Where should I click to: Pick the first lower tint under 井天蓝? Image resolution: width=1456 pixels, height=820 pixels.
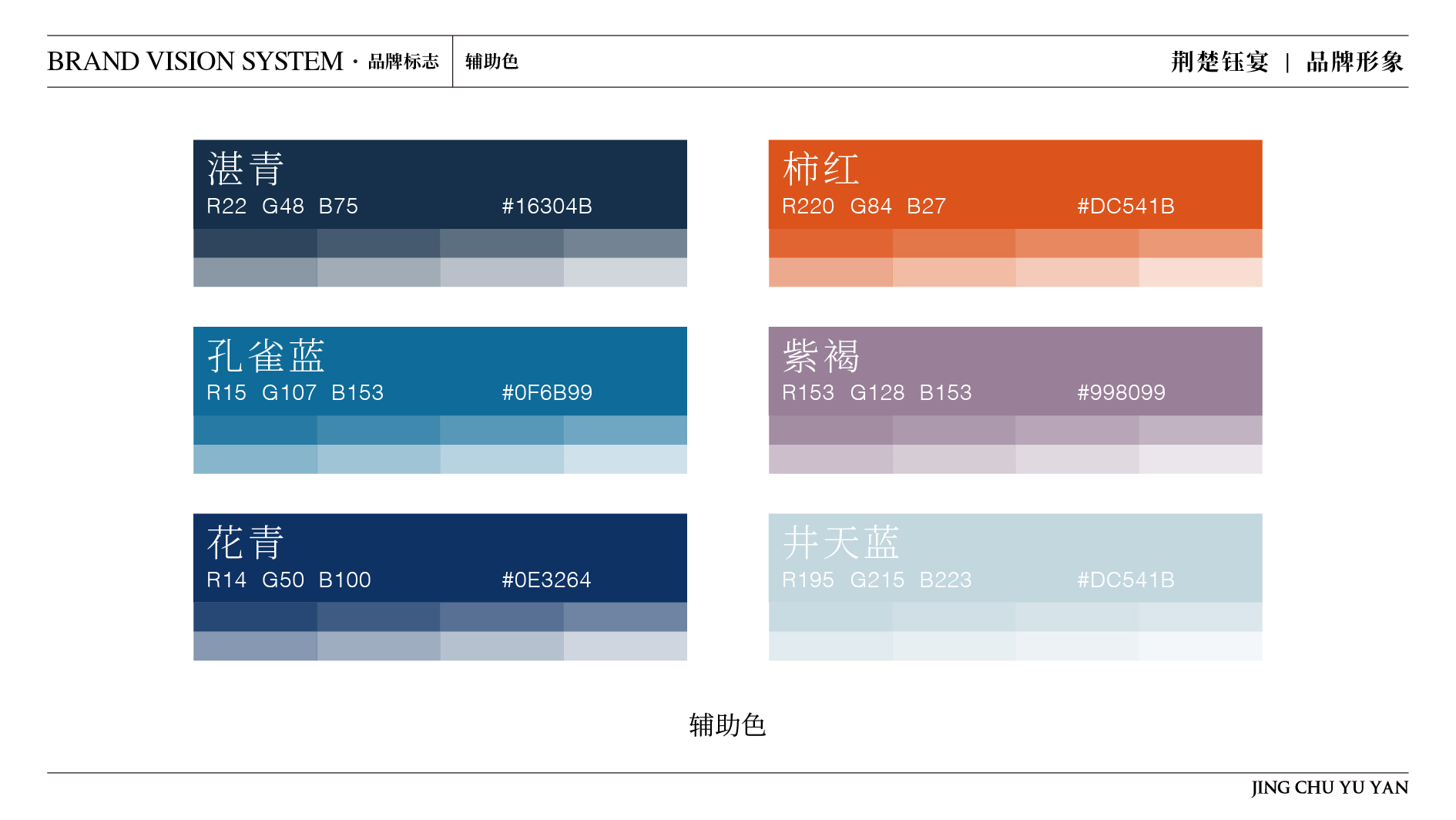830,647
